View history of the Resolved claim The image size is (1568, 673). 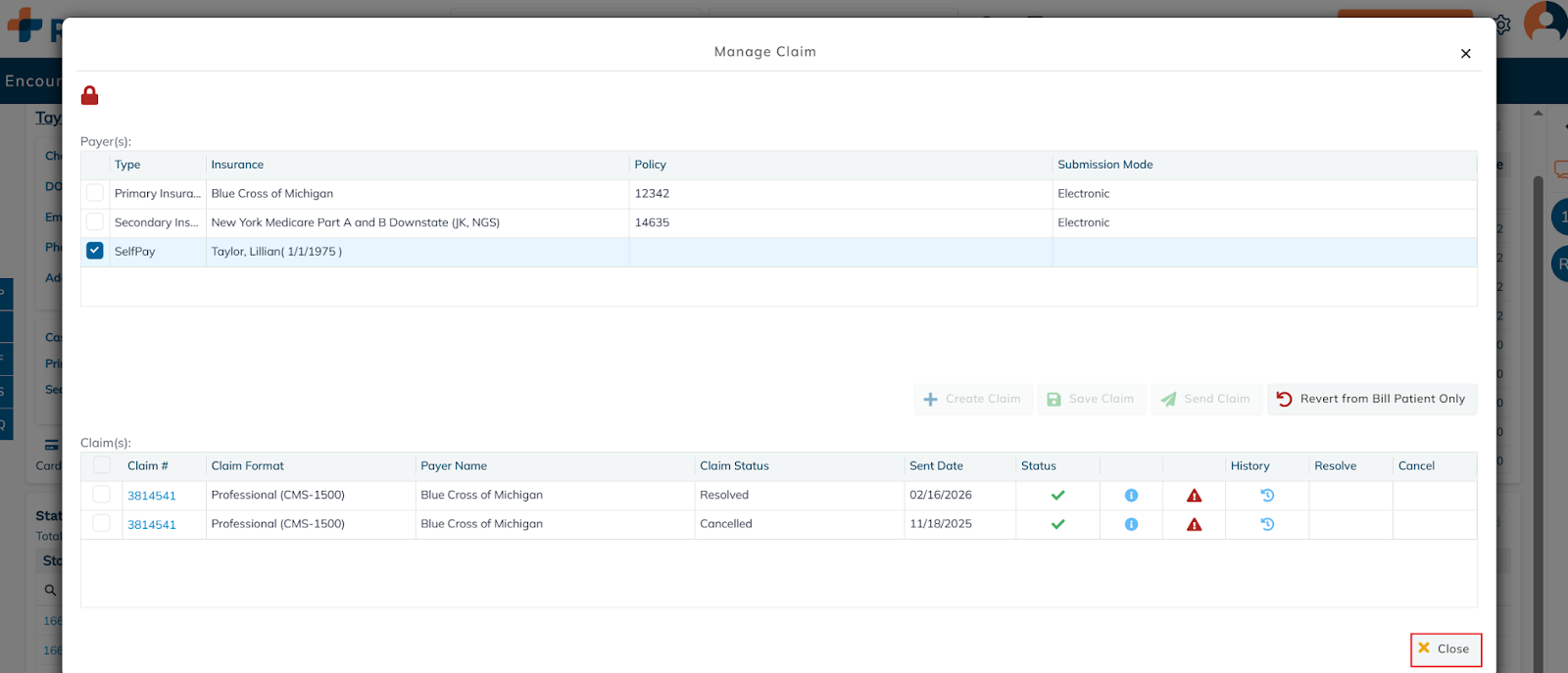point(1267,496)
